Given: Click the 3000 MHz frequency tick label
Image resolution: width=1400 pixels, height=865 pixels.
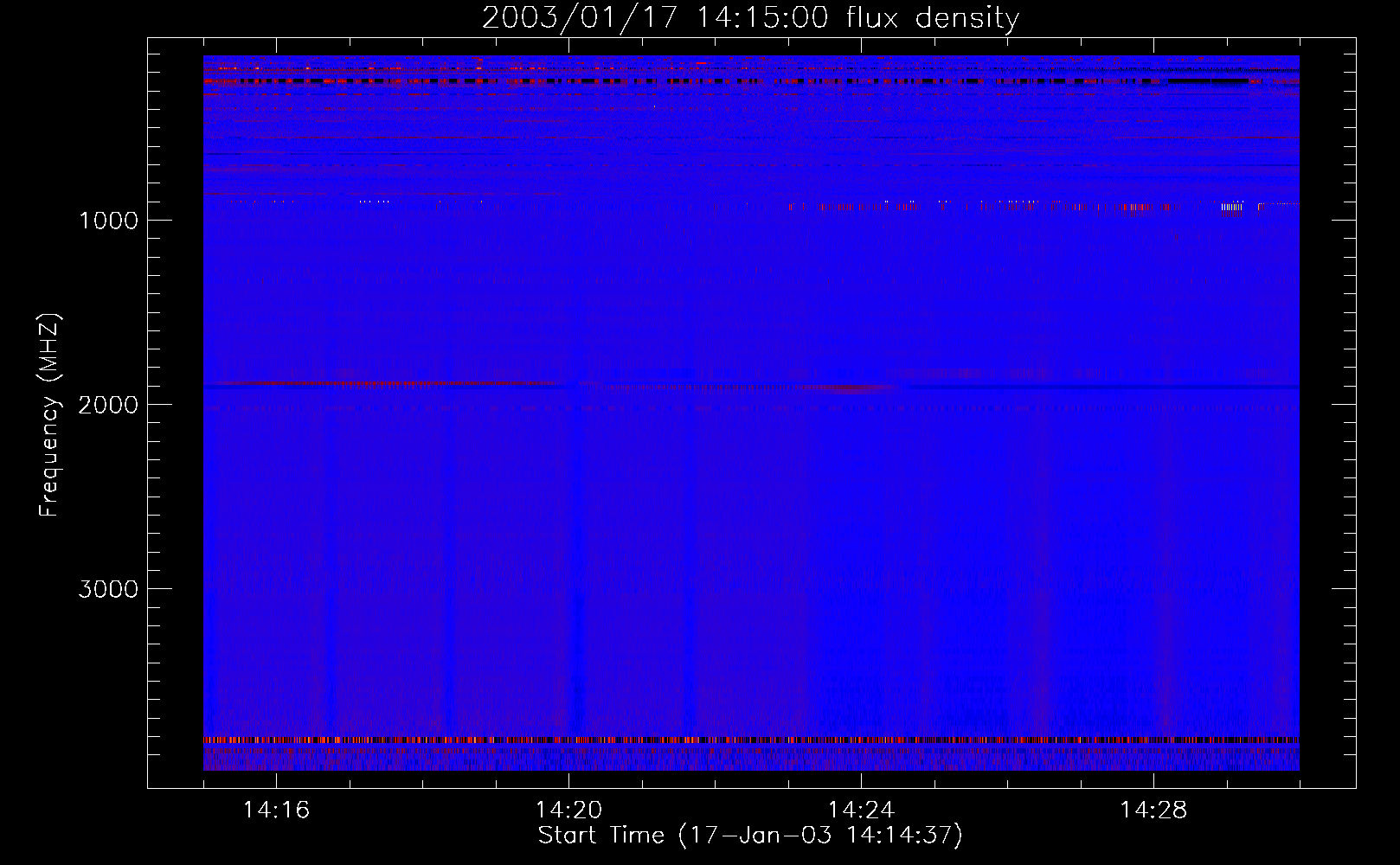Looking at the screenshot, I should (108, 589).
